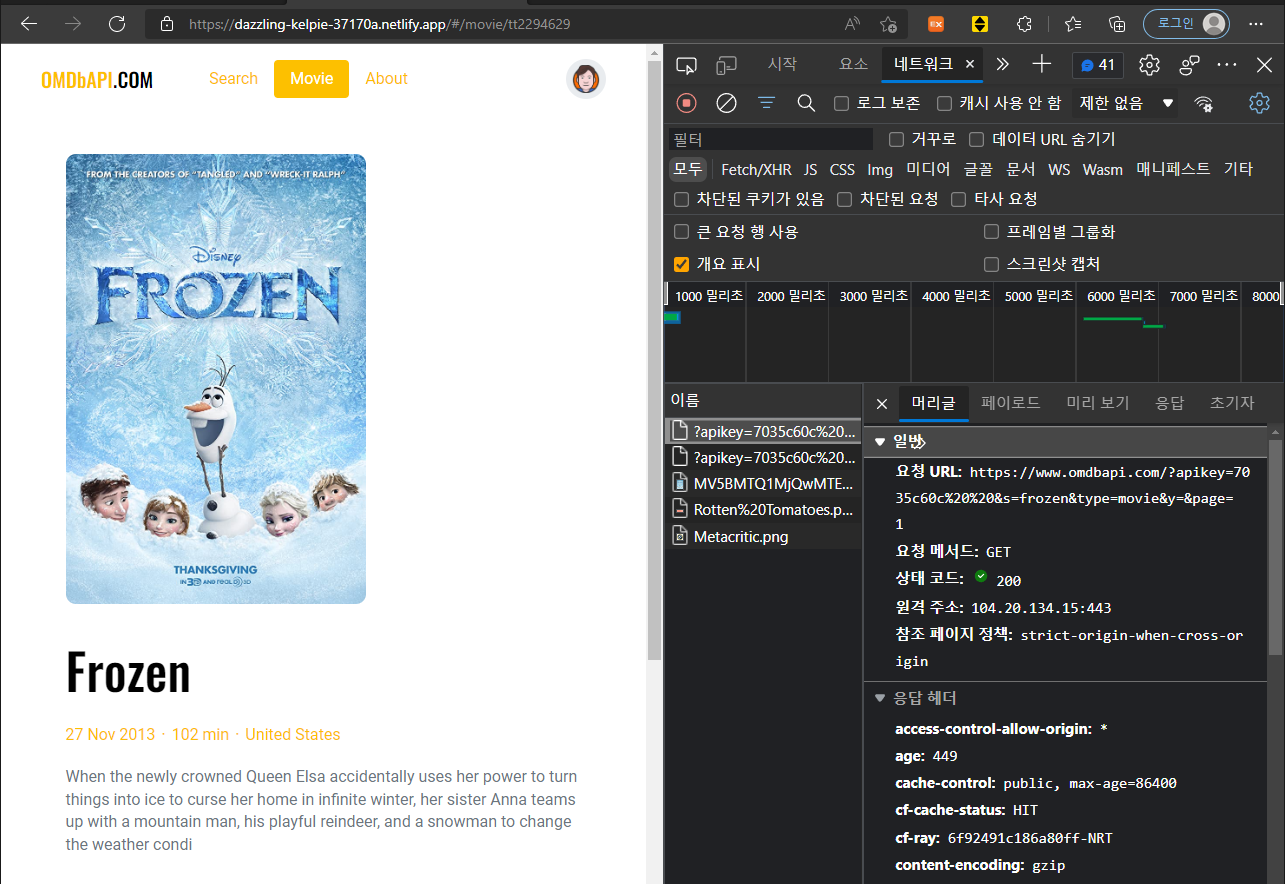This screenshot has width=1285, height=884.
Task: Open the 제한 없음 throttling dropdown
Action: 1125,103
